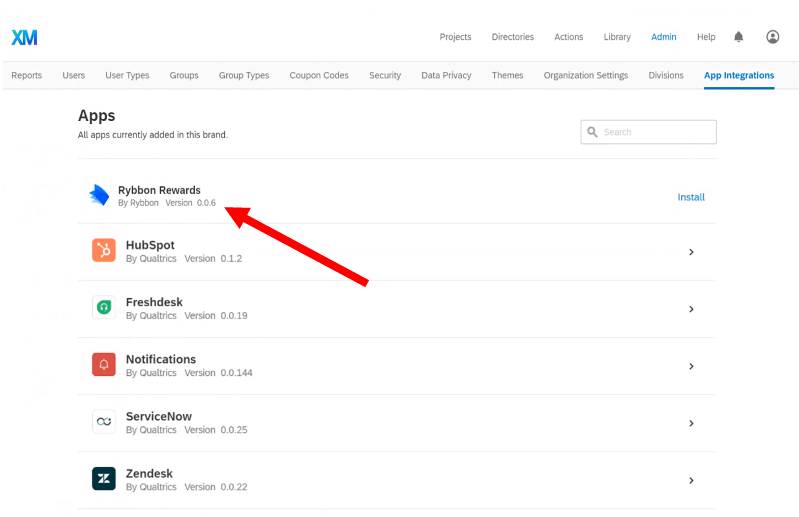The width and height of the screenshot is (799, 517).
Task: Click the Zendesk app name
Action: pyautogui.click(x=149, y=473)
